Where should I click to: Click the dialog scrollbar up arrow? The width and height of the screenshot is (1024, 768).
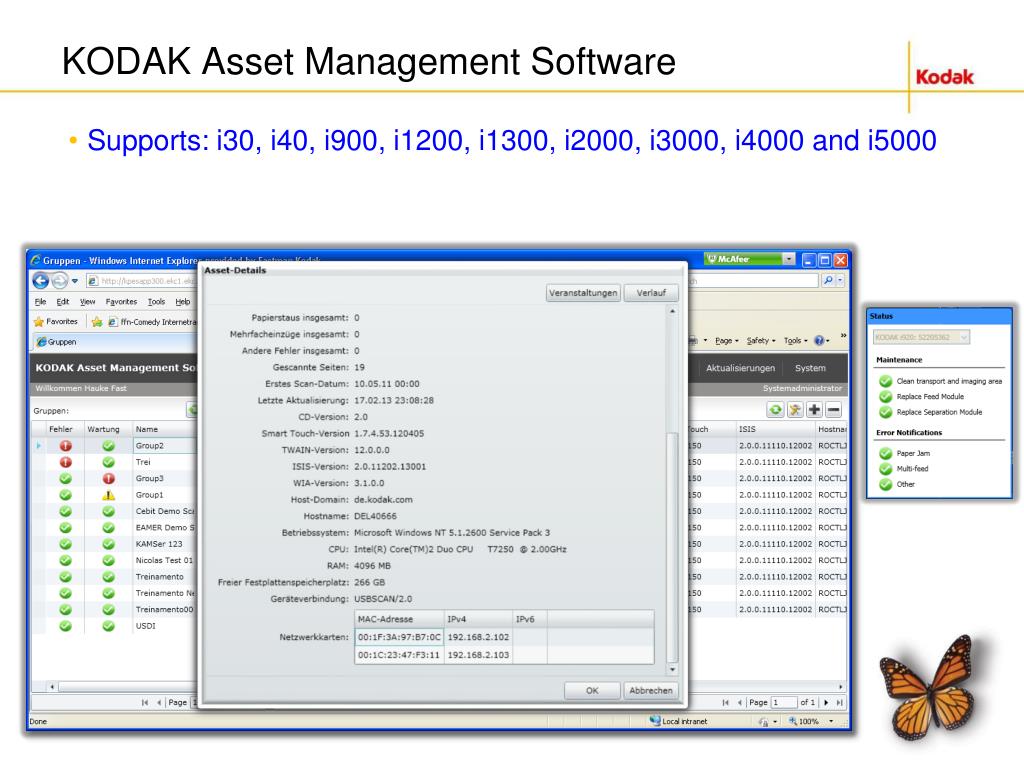(672, 312)
